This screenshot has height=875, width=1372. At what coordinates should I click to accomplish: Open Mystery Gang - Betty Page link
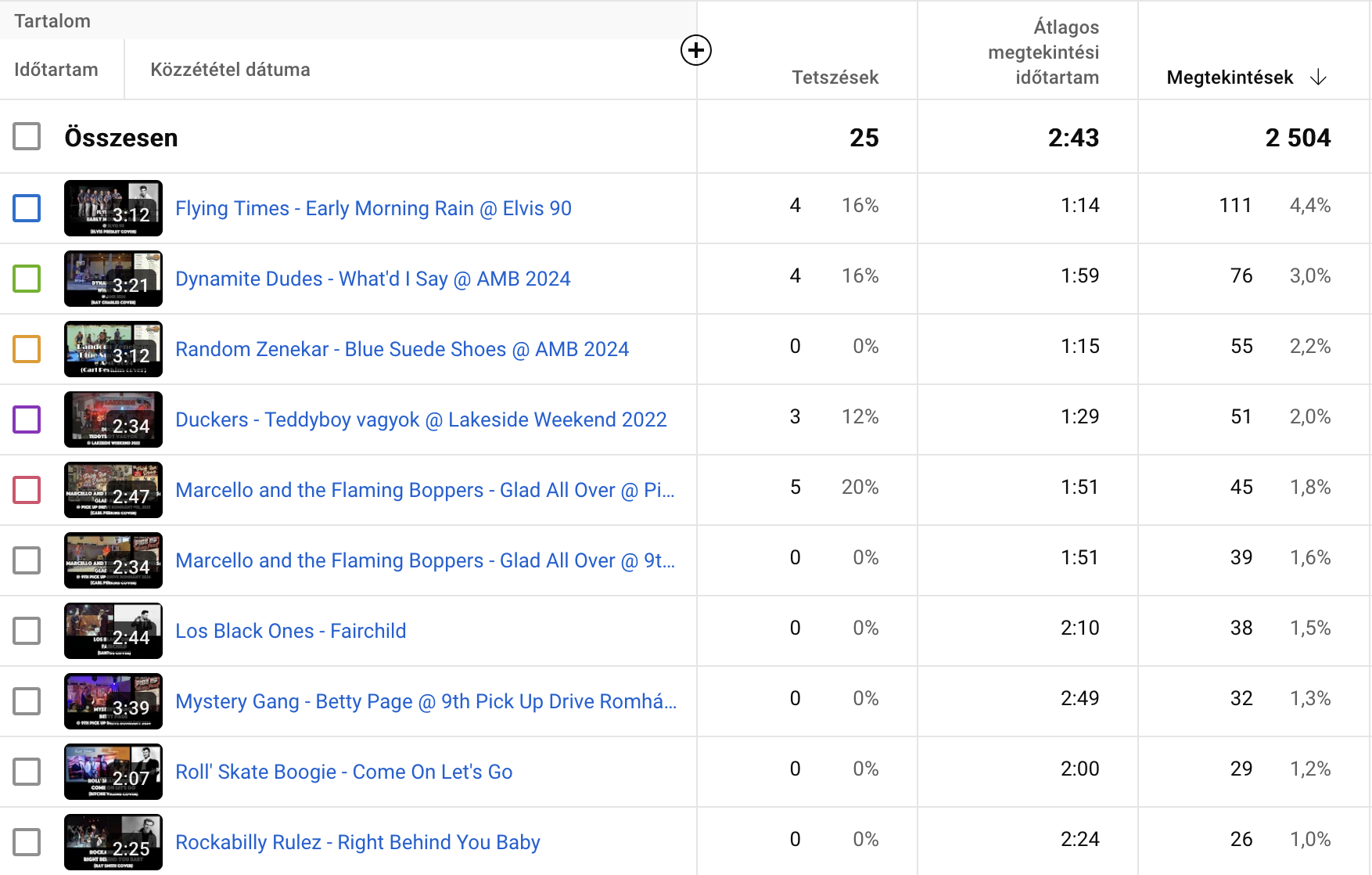(426, 701)
